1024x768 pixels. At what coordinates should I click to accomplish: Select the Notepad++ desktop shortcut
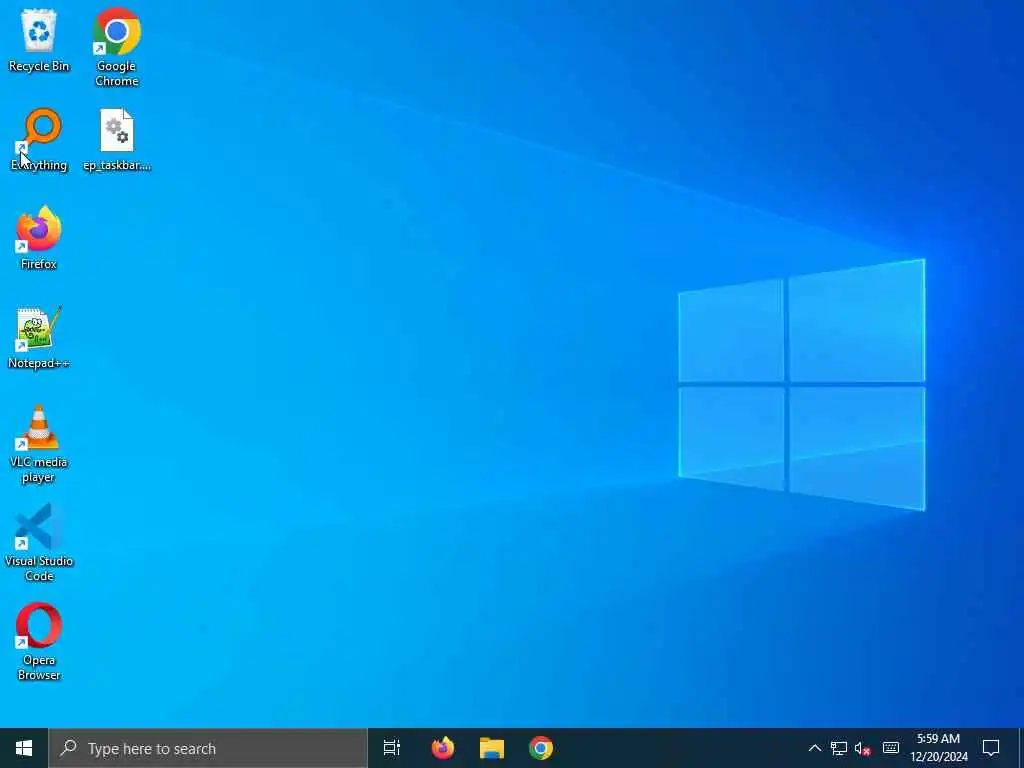[x=39, y=338]
